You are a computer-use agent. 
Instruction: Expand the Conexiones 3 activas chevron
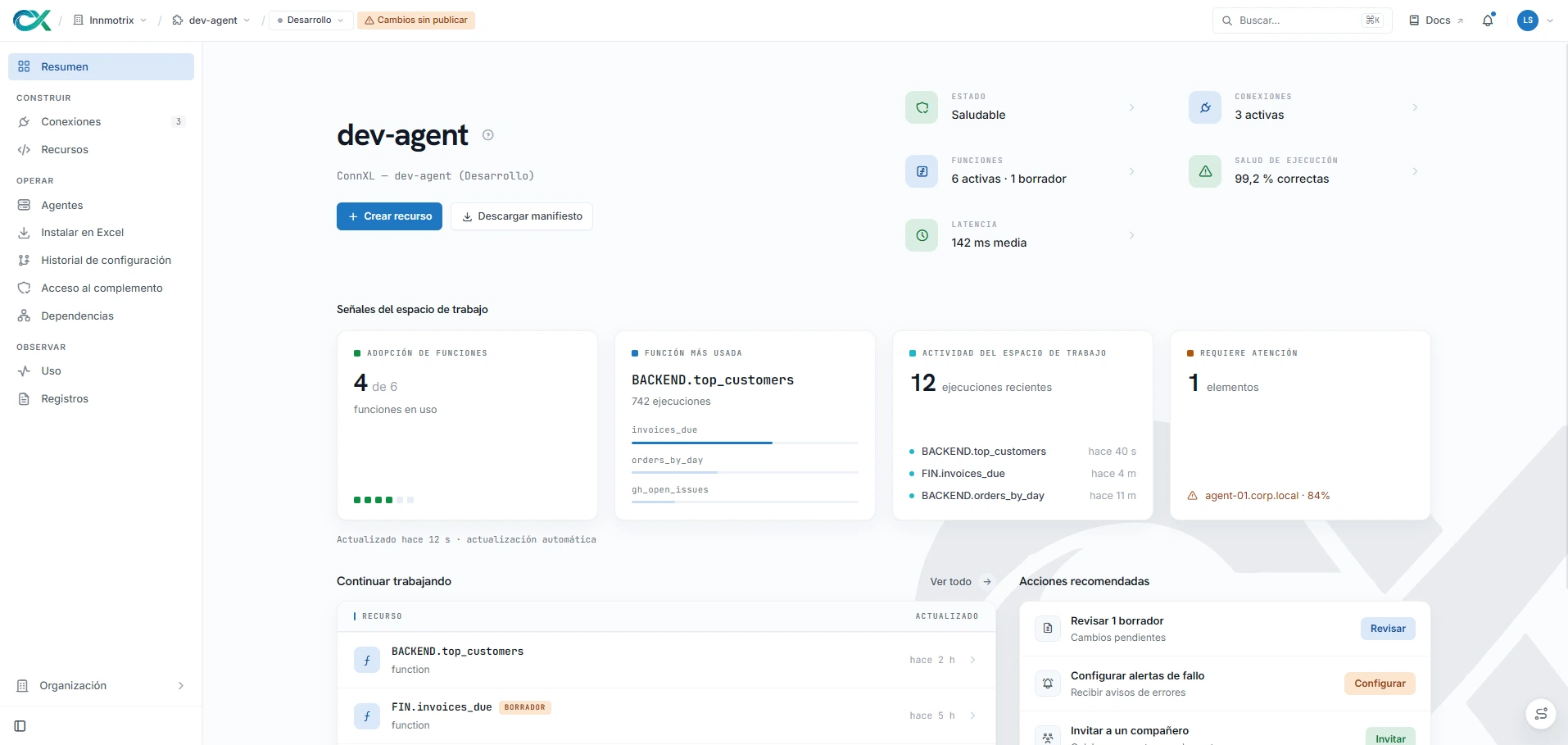pyautogui.click(x=1415, y=107)
